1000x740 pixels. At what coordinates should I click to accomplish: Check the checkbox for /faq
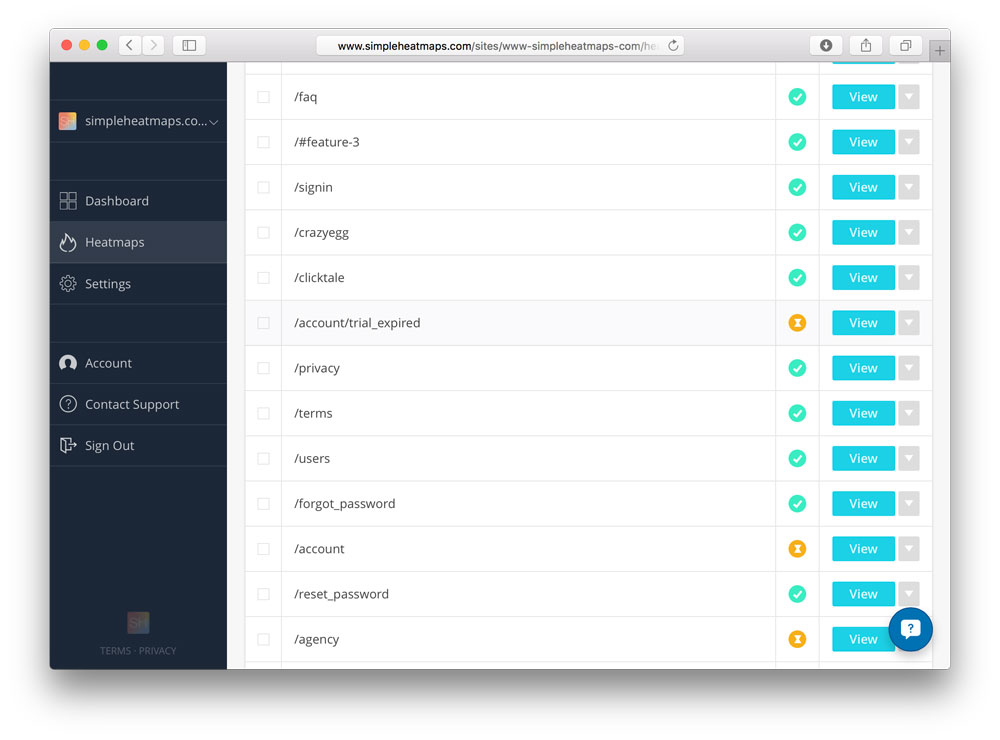pyautogui.click(x=263, y=97)
